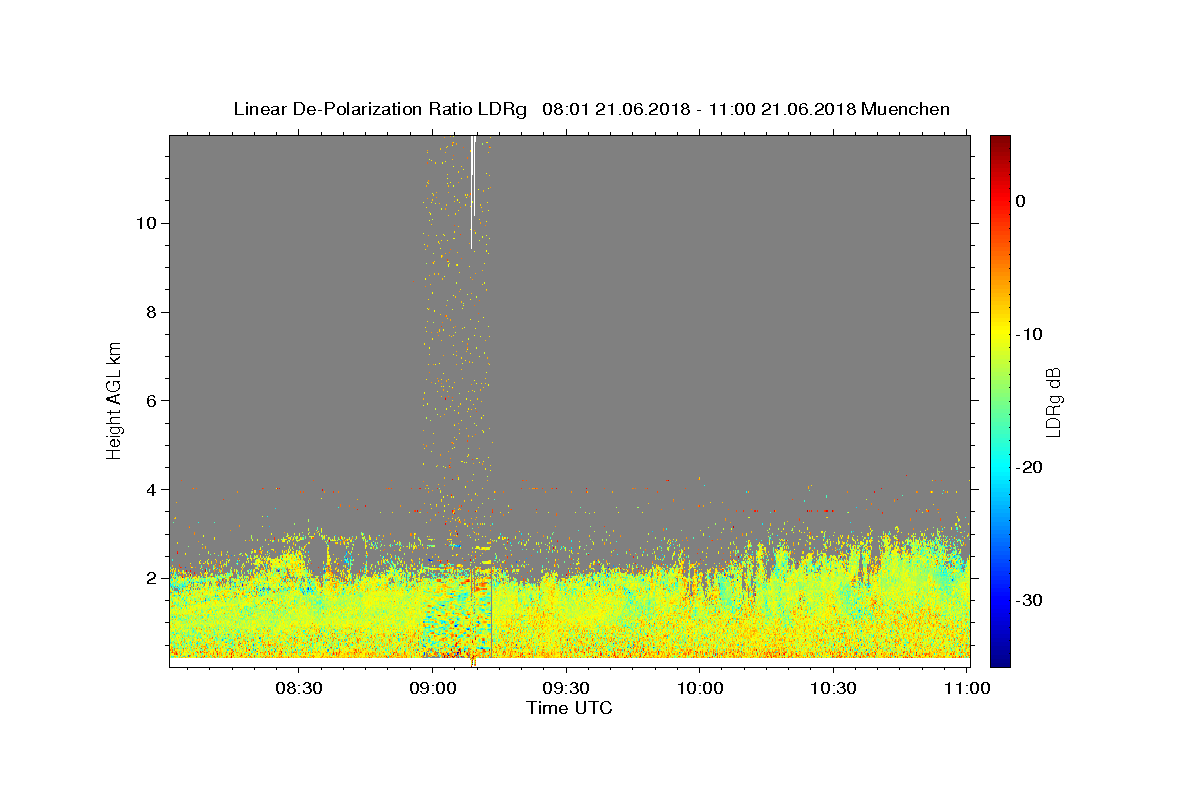Click the colorbar value -10
The width and height of the screenshot is (1200, 800).
click(x=1030, y=334)
